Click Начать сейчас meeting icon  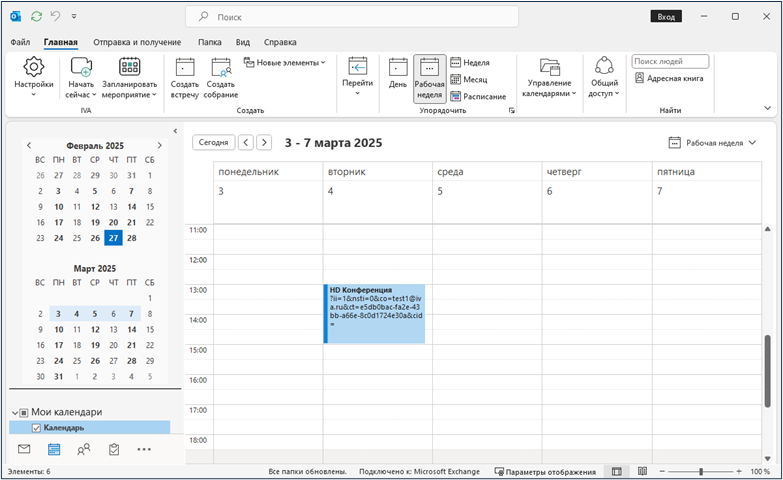(80, 67)
